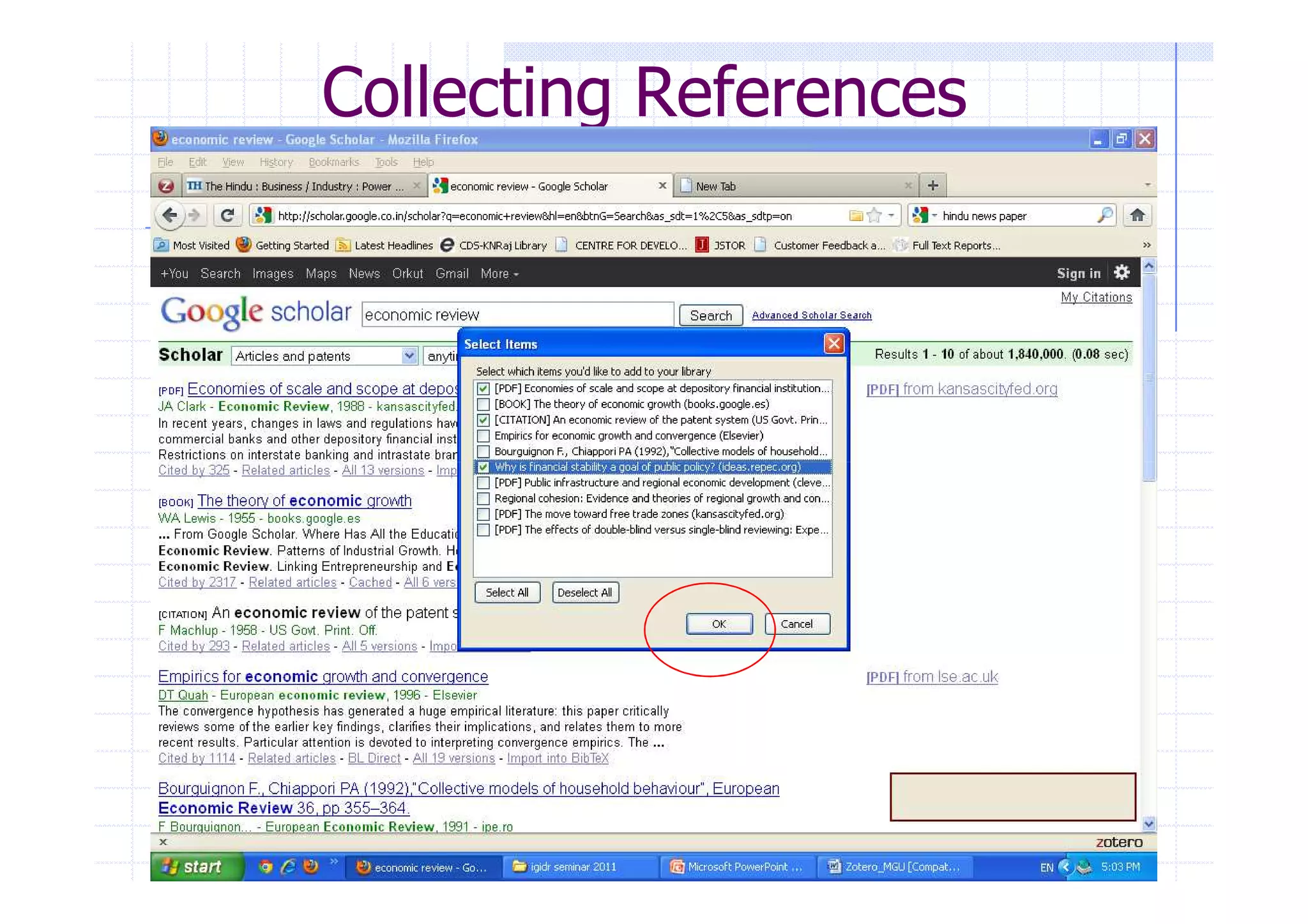The height and width of the screenshot is (924, 1308).
Task: Click the Google options gear icon
Action: tap(1122, 273)
